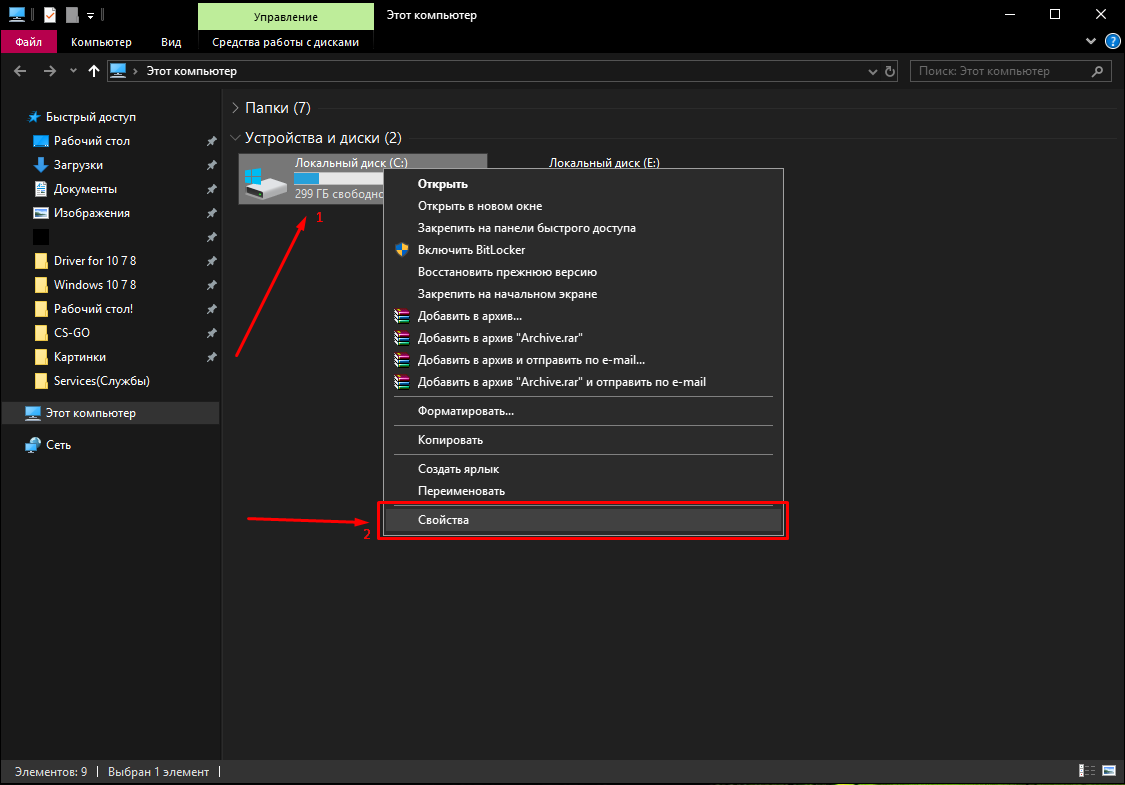The width and height of the screenshot is (1125, 785).
Task: Open Рабочий стол in Quick access
Action: pyautogui.click(x=91, y=141)
